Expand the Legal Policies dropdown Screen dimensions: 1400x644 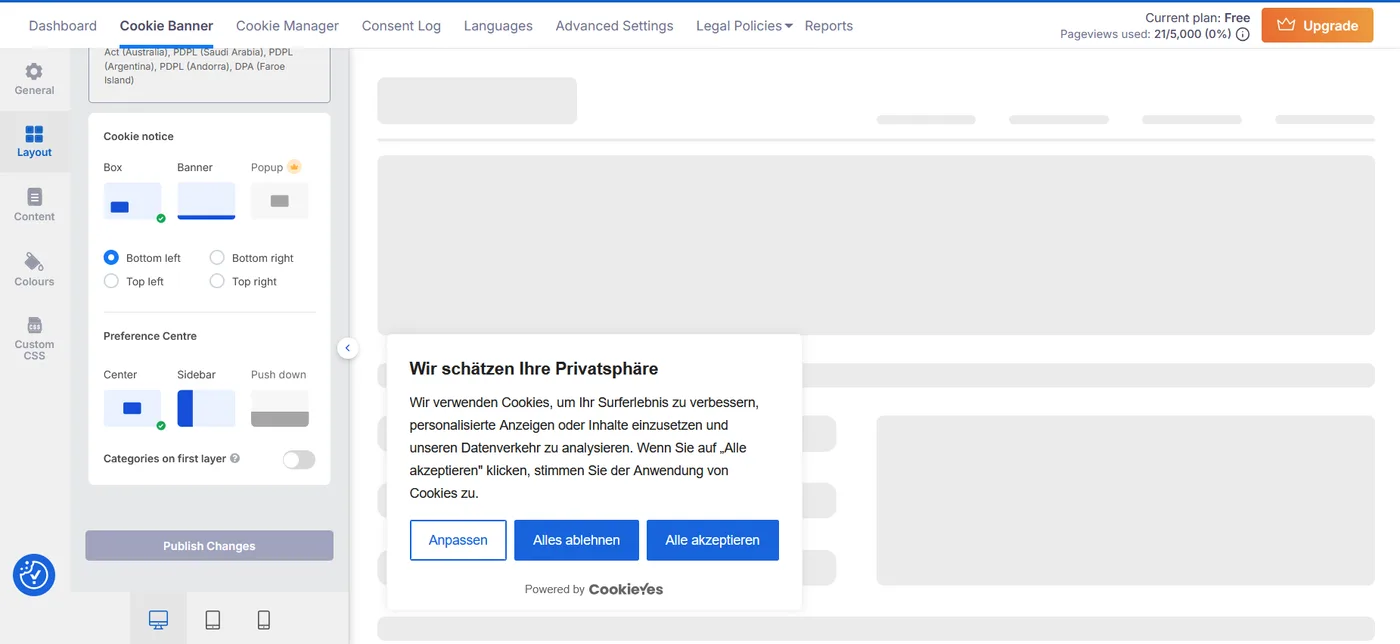pos(744,26)
